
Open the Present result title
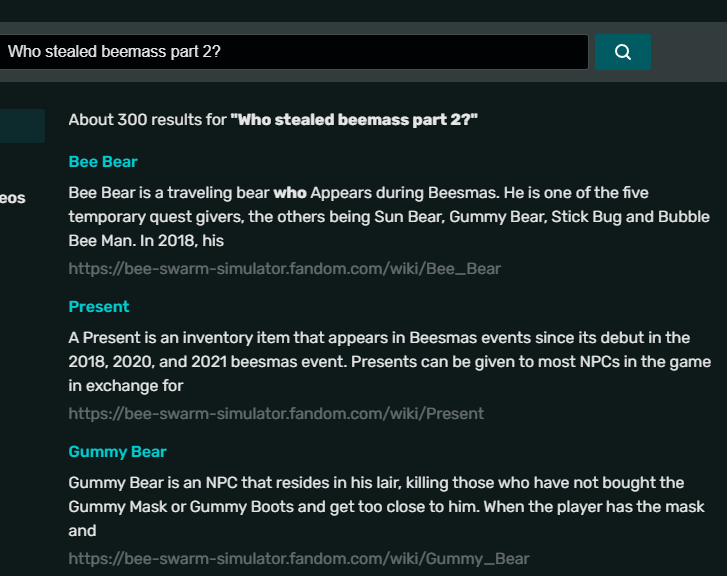click(x=99, y=307)
